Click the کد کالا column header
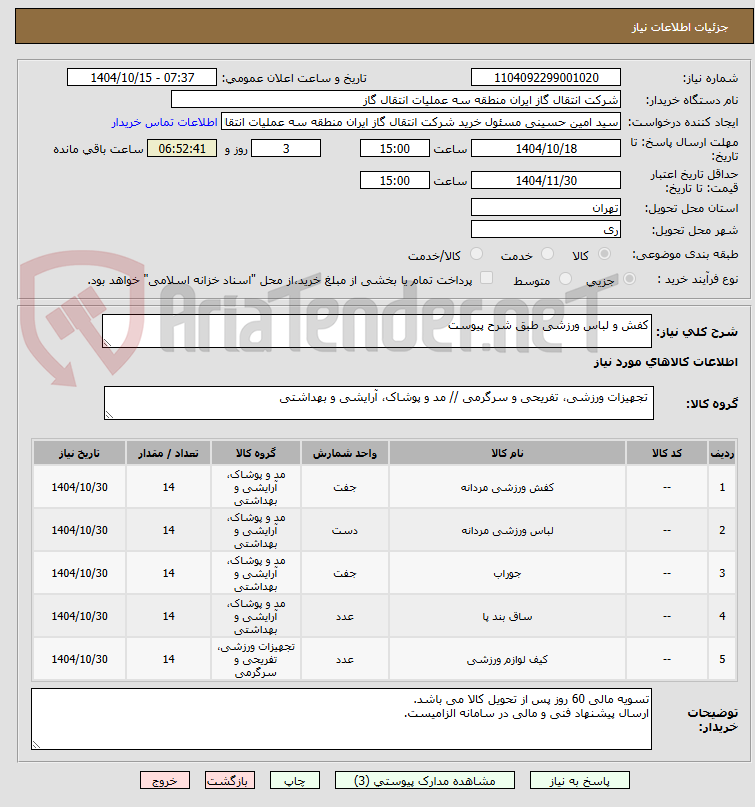 click(666, 453)
